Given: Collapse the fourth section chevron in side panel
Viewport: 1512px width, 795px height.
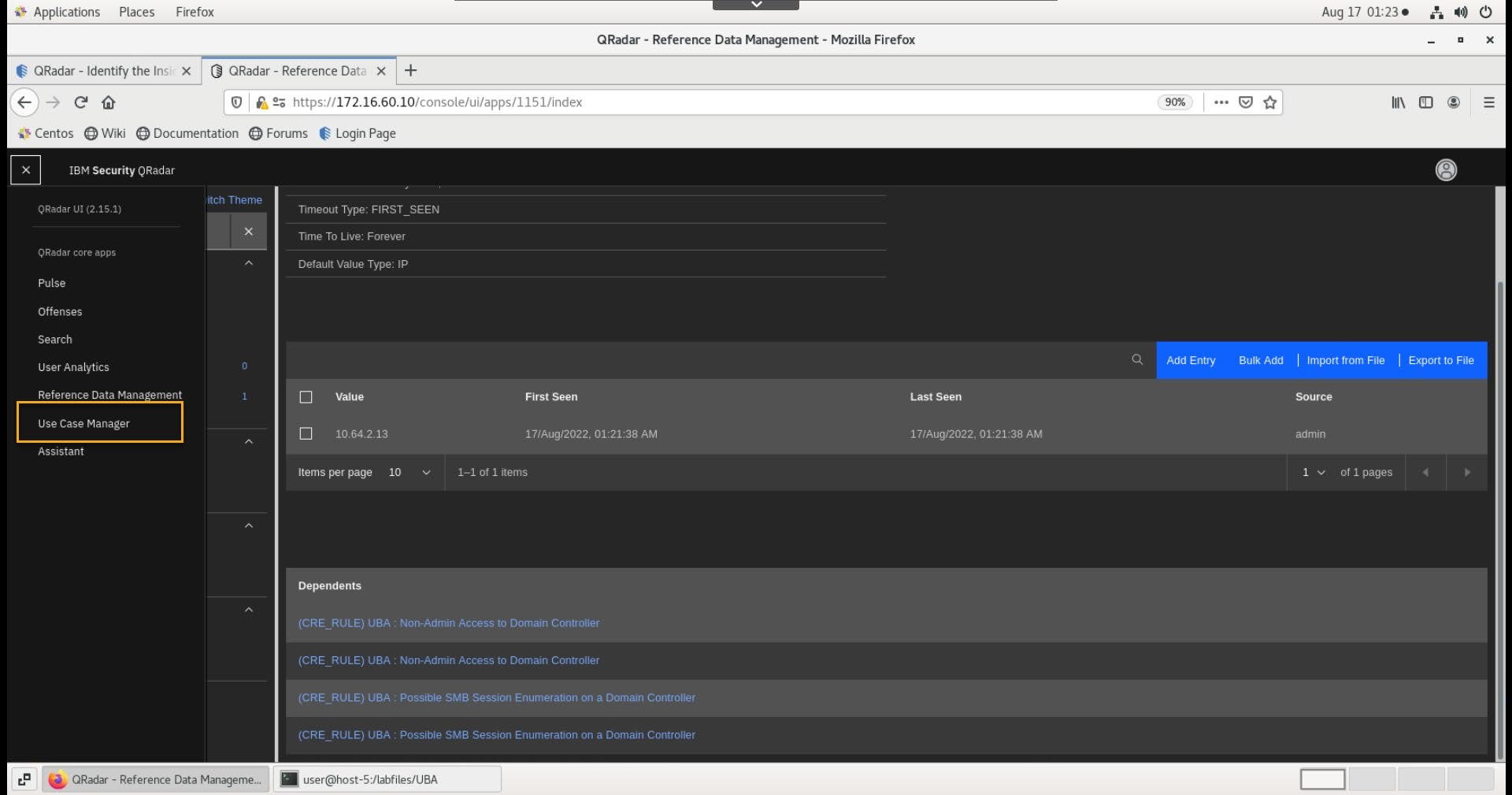Looking at the screenshot, I should tap(249, 610).
